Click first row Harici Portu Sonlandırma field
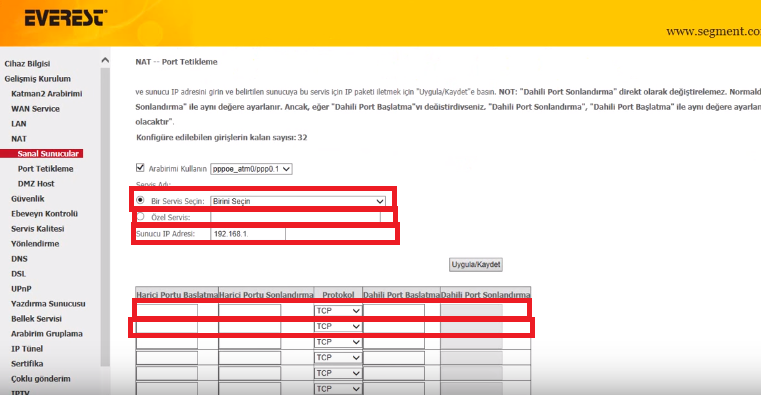Viewport: 761px width, 395px height. tap(249, 311)
